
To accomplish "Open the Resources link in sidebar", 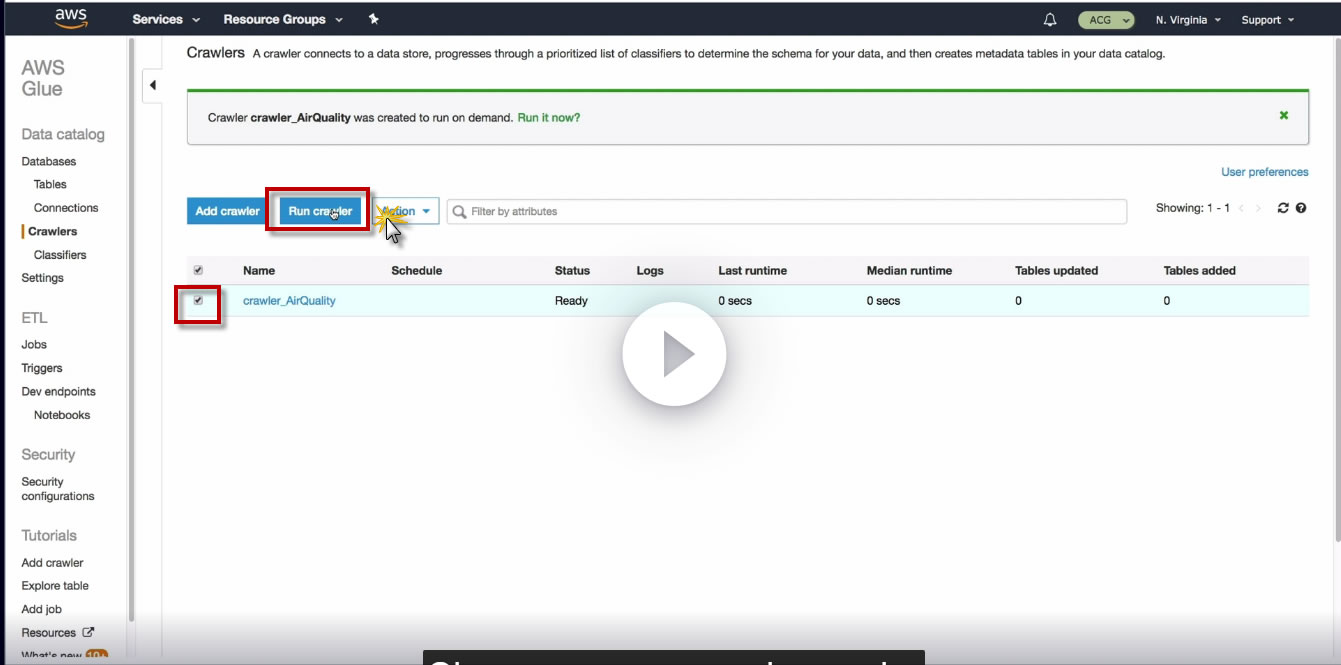I will click(49, 633).
